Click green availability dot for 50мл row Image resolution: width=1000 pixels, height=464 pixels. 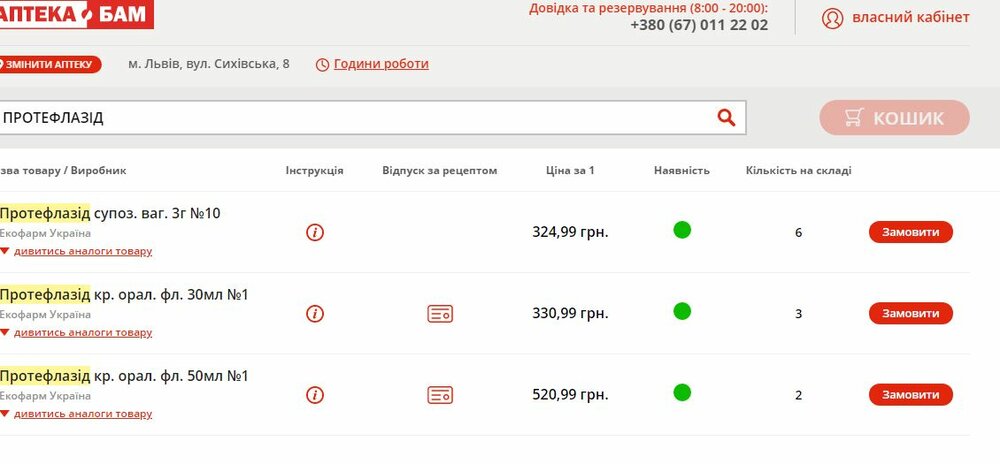click(682, 392)
